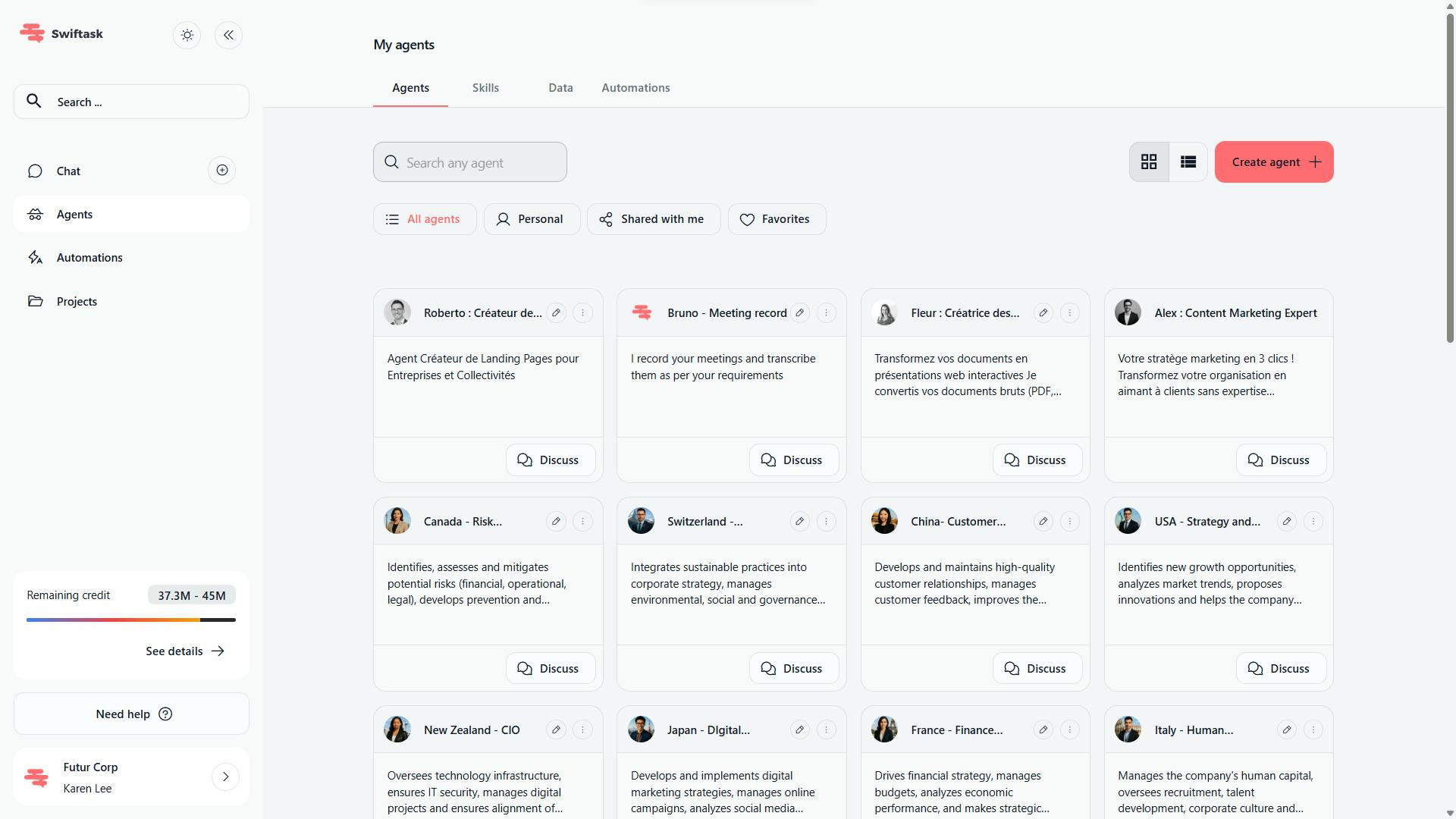Click edit pencil on Roberto agent card

(556, 312)
